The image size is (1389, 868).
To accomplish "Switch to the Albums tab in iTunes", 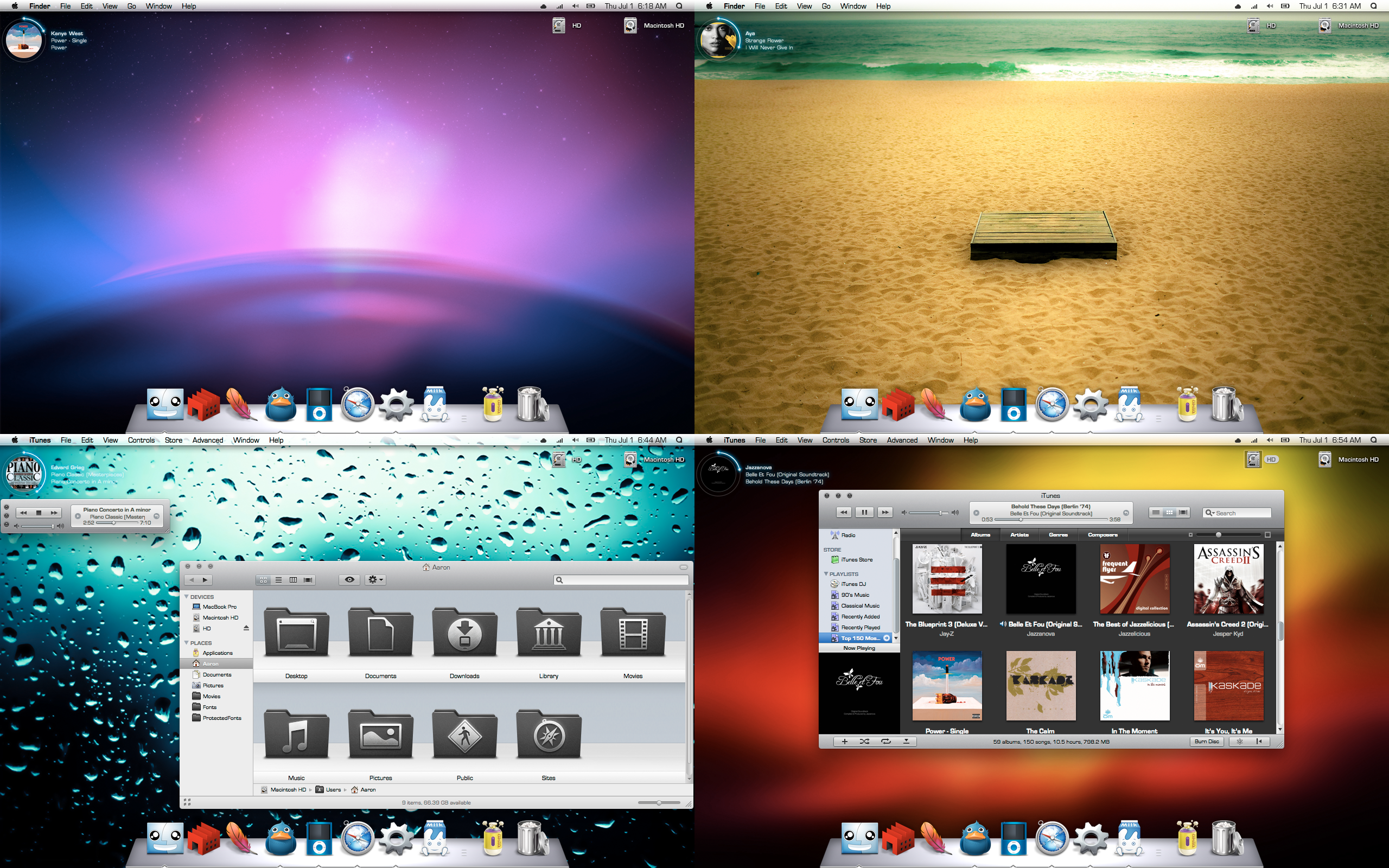I will 980,534.
